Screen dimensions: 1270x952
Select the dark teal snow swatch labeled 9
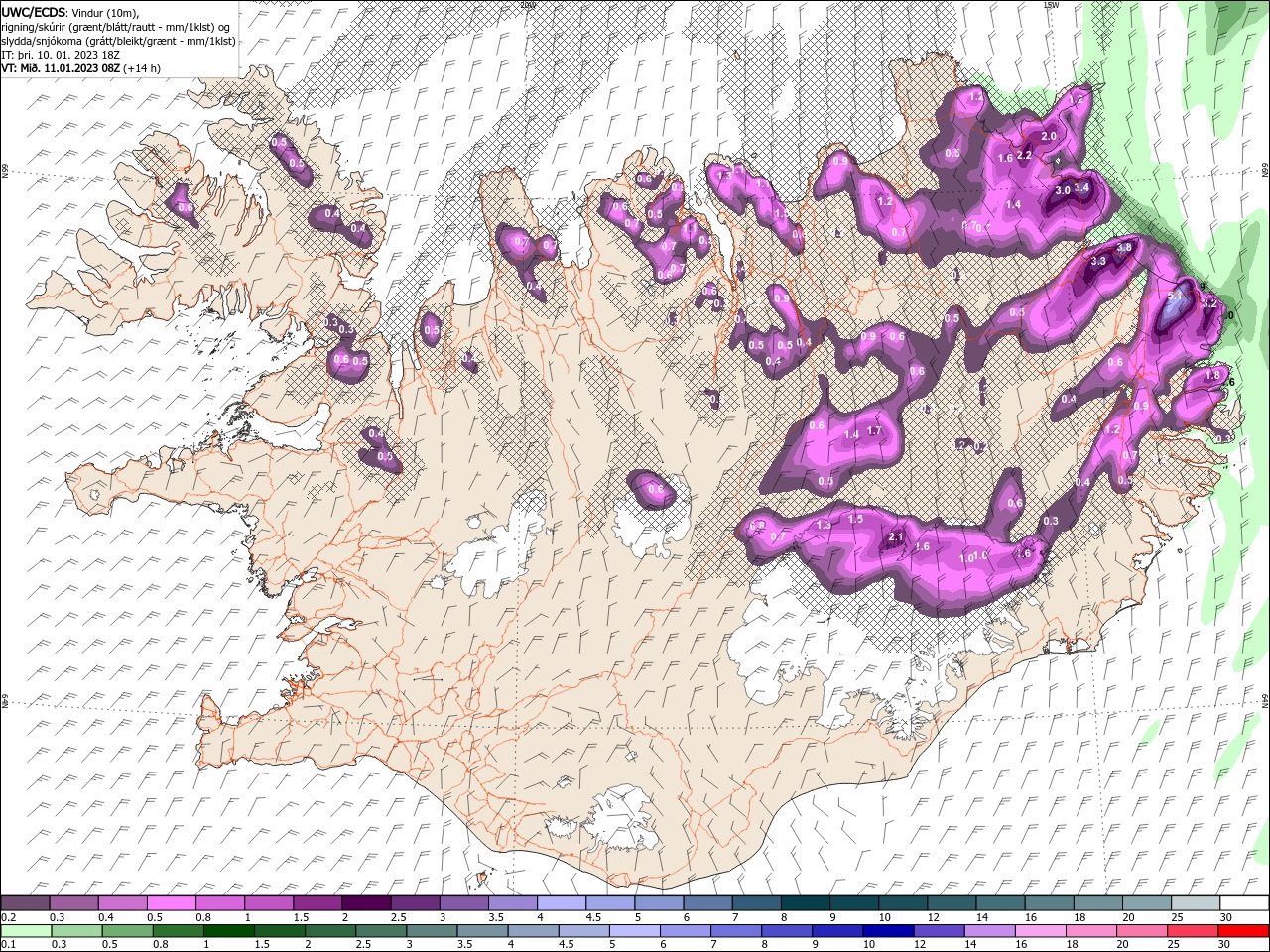point(854,903)
